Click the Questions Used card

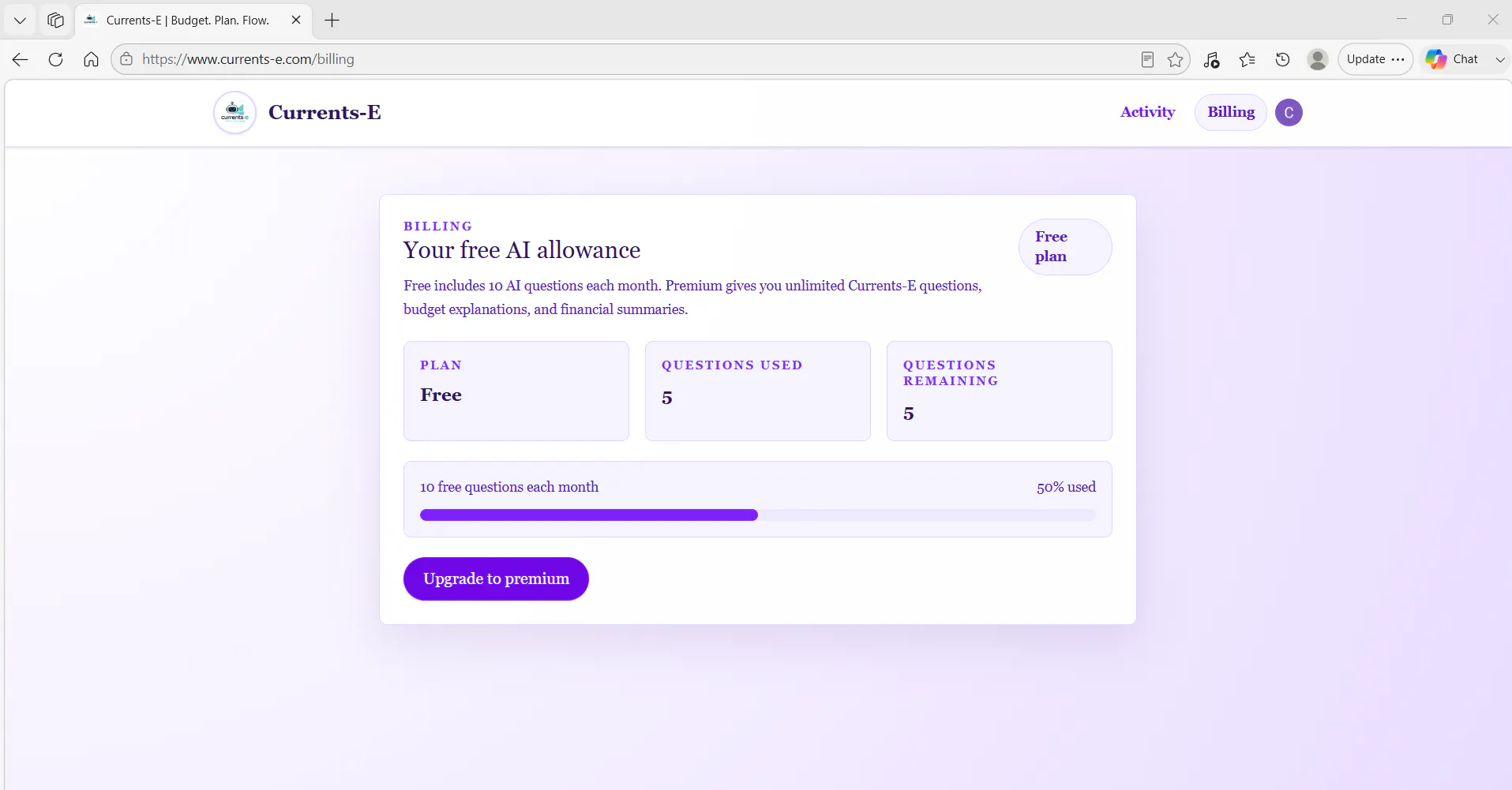point(758,391)
